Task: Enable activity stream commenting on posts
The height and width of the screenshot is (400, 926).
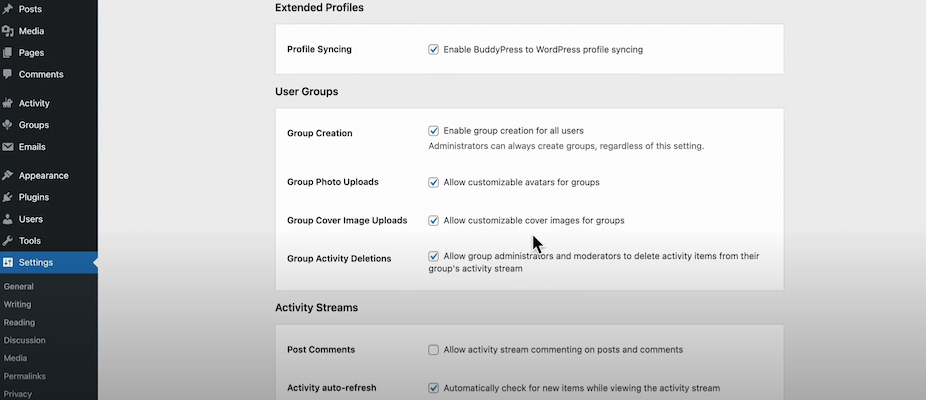Action: coord(434,350)
